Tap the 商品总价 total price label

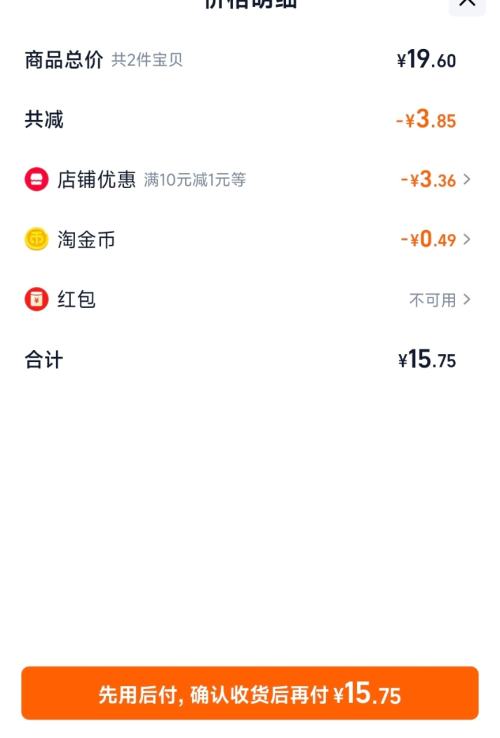click(64, 60)
